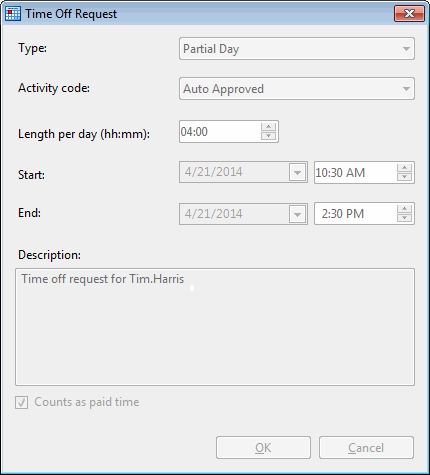Increase the End time with up arrow
Viewport: 430px width, 475px height.
coord(404,209)
